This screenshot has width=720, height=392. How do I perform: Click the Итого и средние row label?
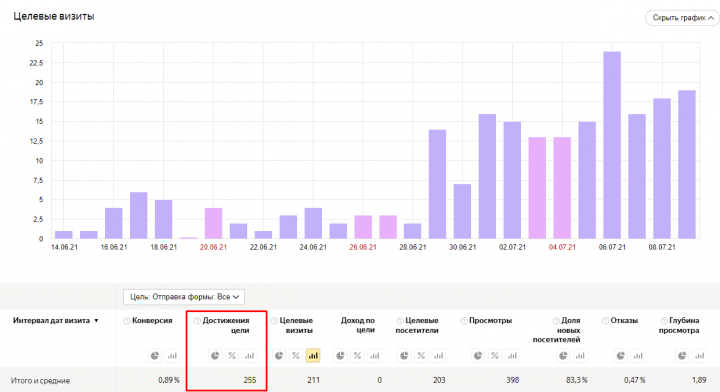40,381
